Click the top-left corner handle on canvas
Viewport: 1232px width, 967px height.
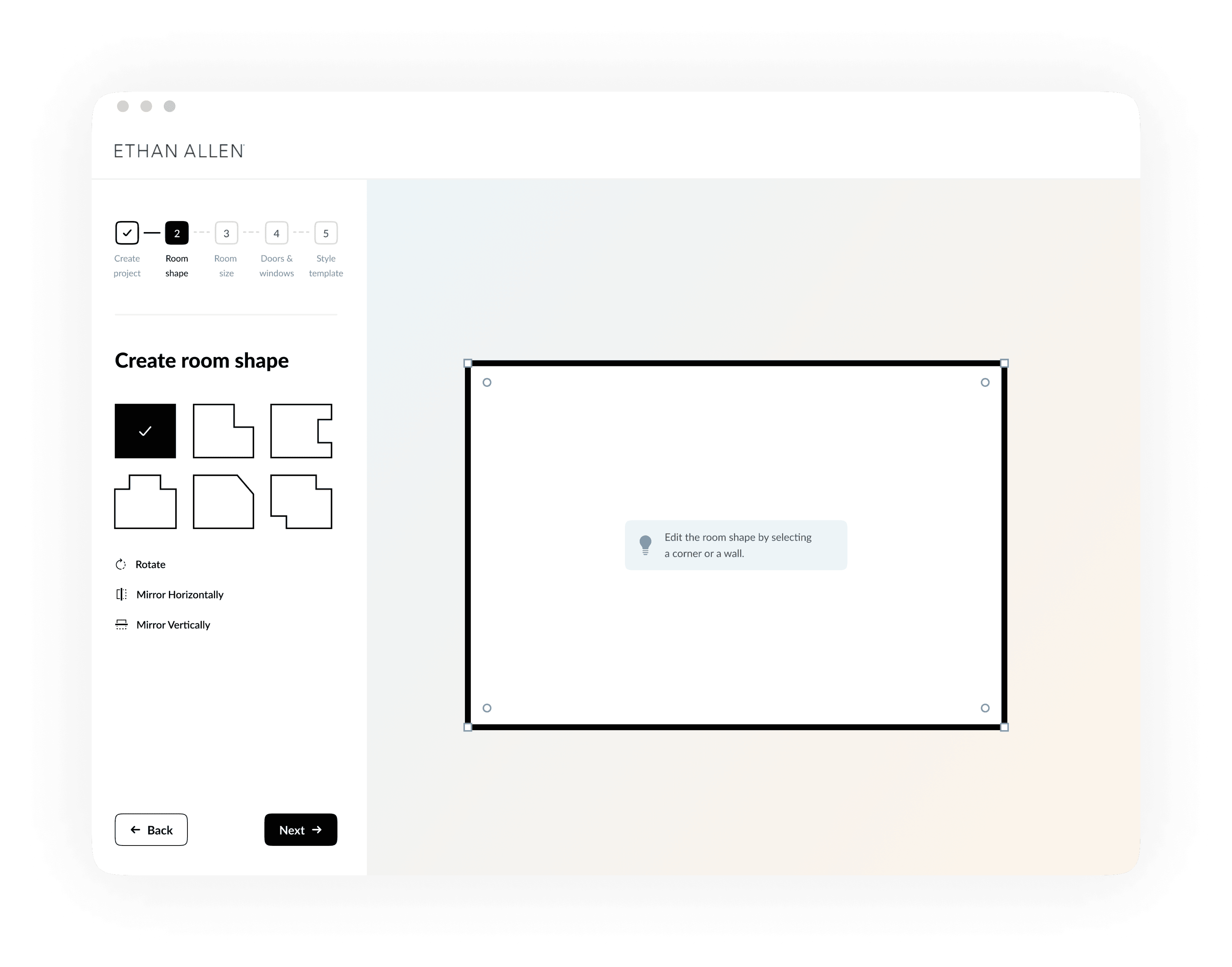(x=468, y=363)
